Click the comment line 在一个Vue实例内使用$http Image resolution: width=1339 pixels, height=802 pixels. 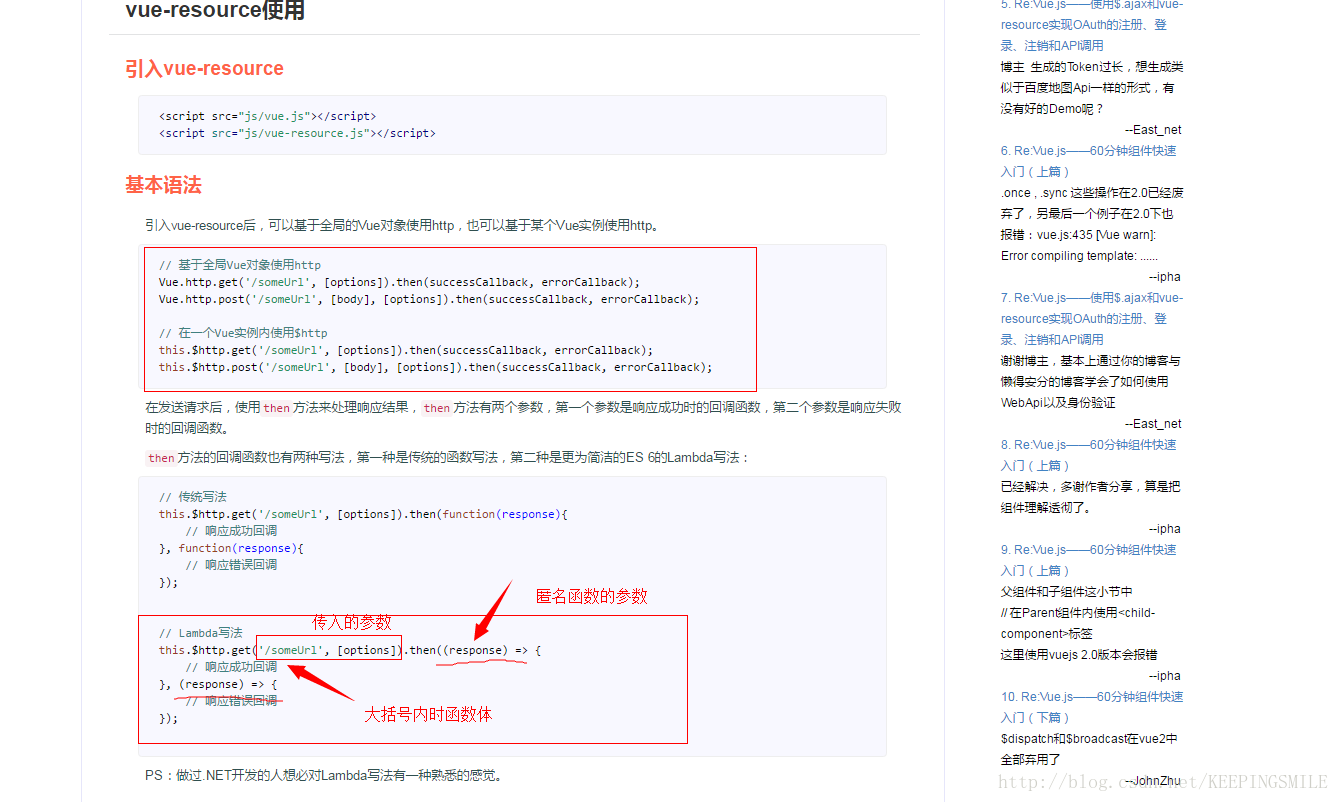(x=243, y=333)
